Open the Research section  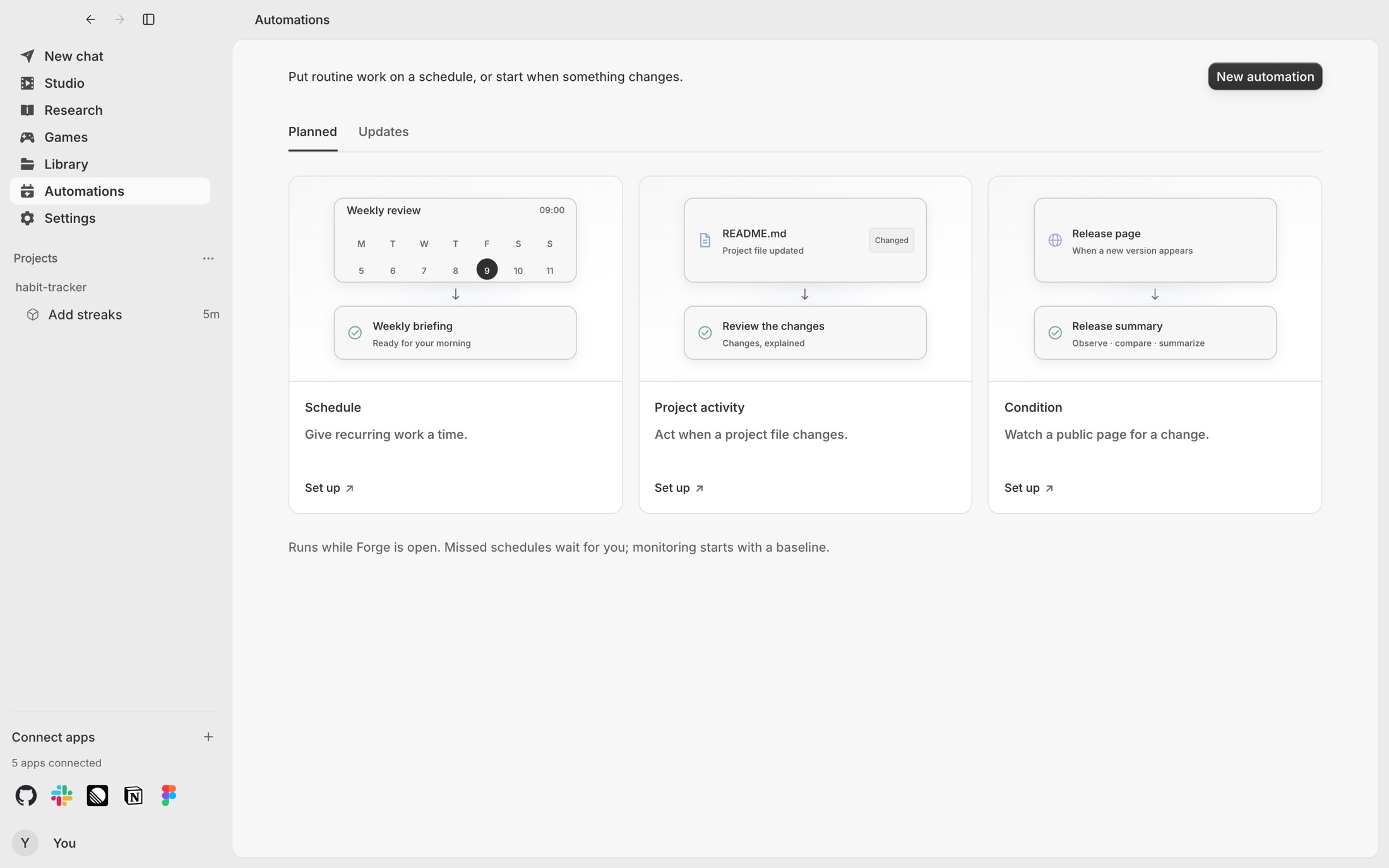[110, 110]
